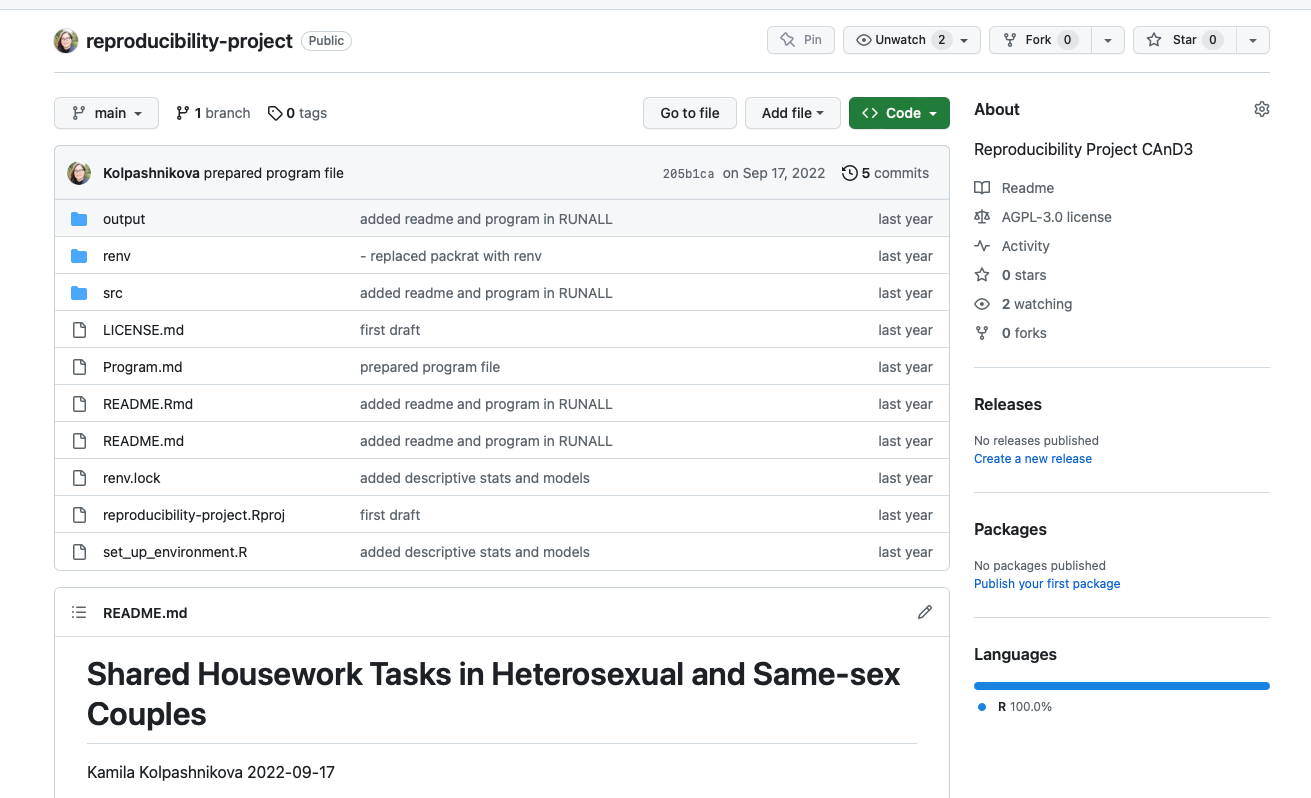Screen dimensions: 1311x798
Task: Click the Pin button
Action: [x=801, y=40]
